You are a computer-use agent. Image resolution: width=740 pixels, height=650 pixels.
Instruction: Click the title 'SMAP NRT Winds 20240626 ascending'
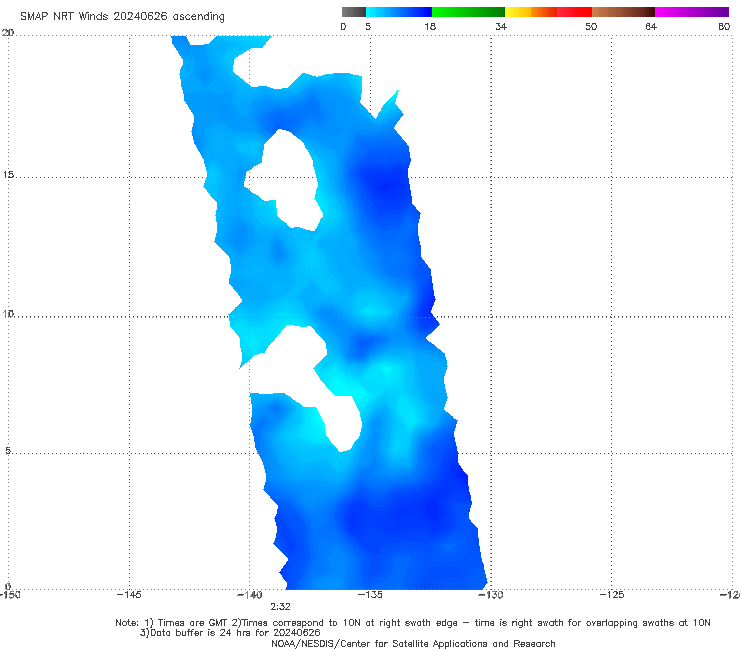click(x=122, y=16)
